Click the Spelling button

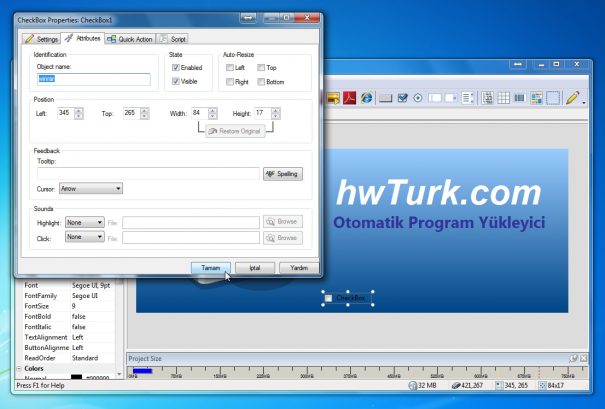[x=283, y=174]
